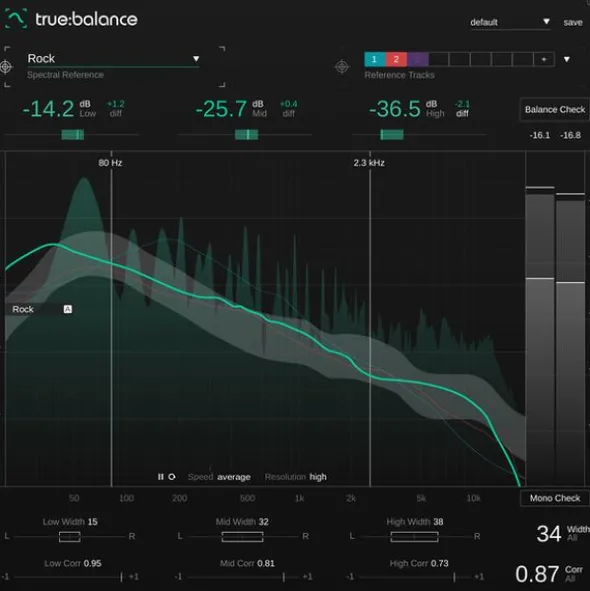Click the High Corr correlation meter
The height and width of the screenshot is (591, 590).
click(414, 577)
